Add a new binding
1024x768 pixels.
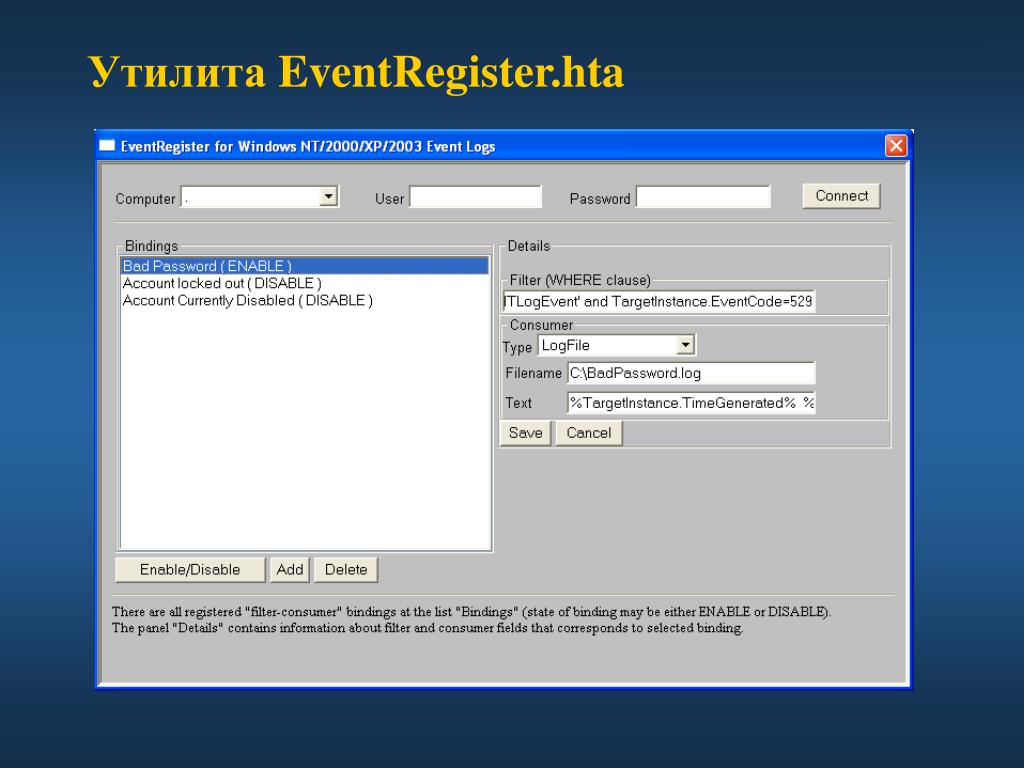pos(290,570)
